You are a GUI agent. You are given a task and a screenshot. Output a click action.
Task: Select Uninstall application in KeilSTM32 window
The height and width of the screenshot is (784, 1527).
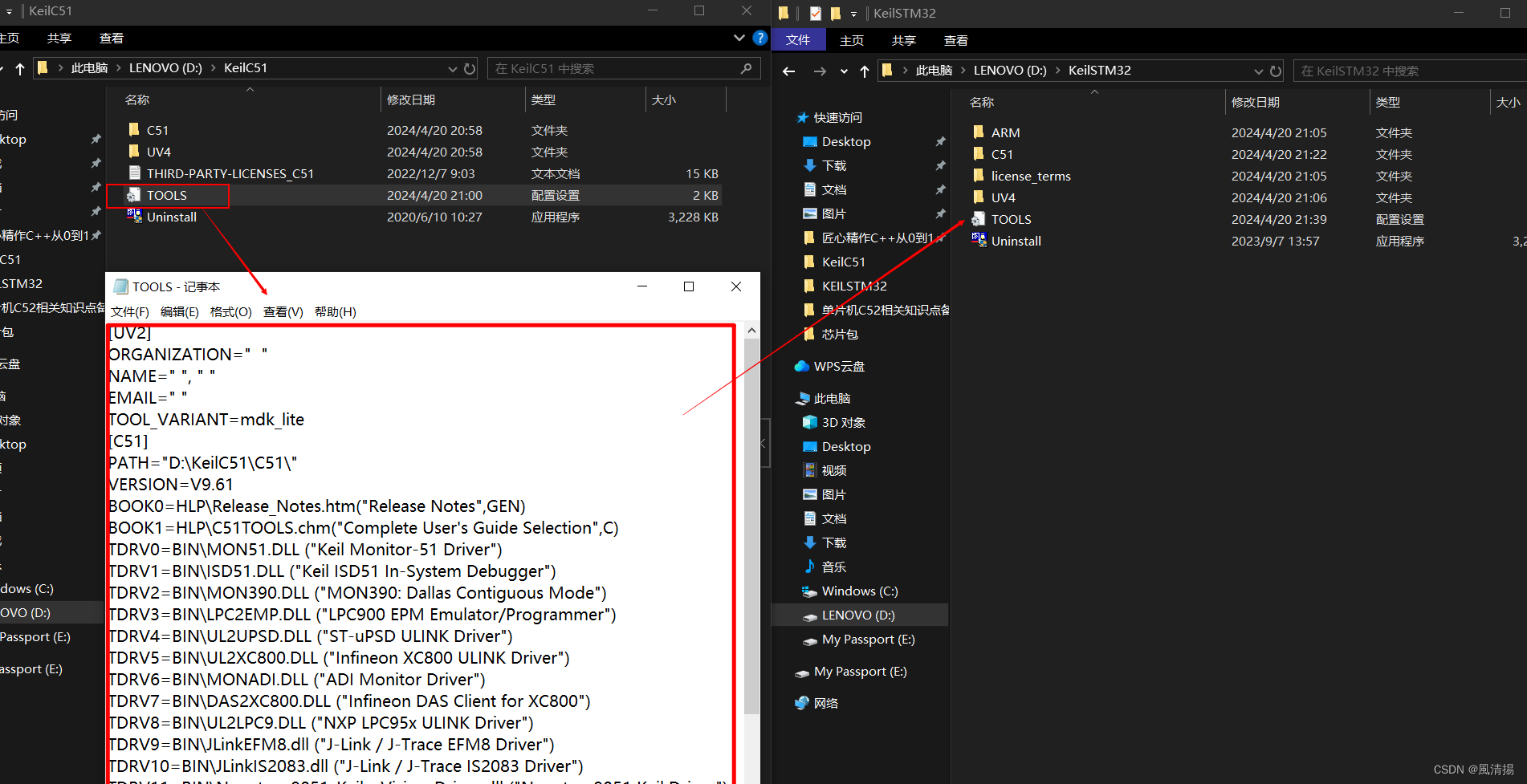click(x=1016, y=241)
